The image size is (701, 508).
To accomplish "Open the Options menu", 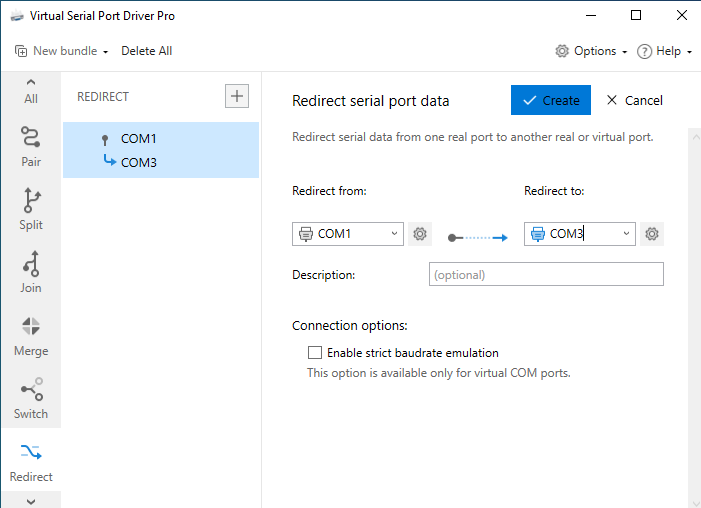I will pos(591,51).
